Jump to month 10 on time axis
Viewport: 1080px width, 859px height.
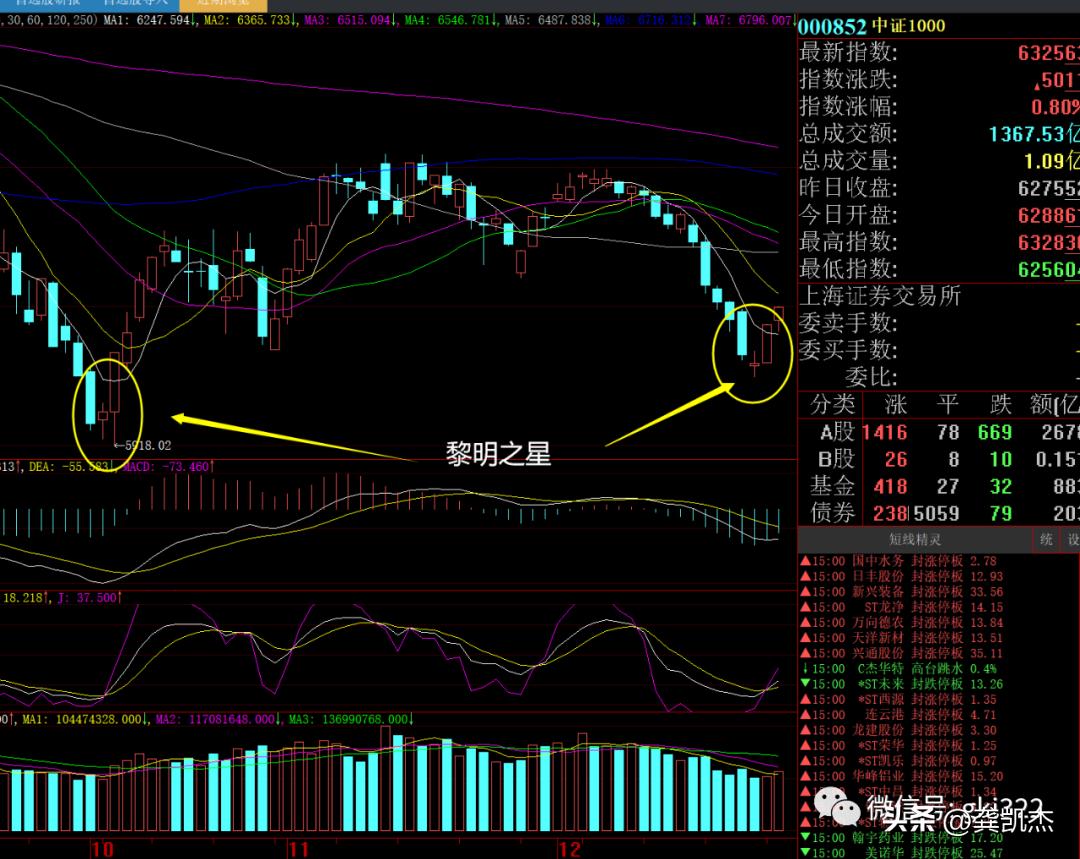[102, 849]
